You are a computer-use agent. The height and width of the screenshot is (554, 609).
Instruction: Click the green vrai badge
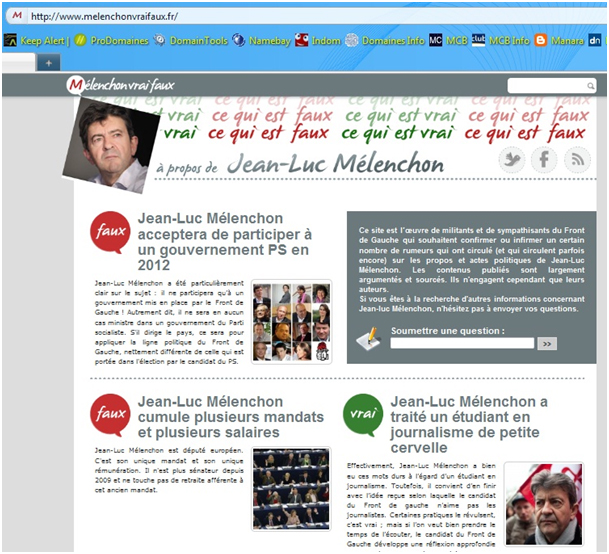[363, 415]
